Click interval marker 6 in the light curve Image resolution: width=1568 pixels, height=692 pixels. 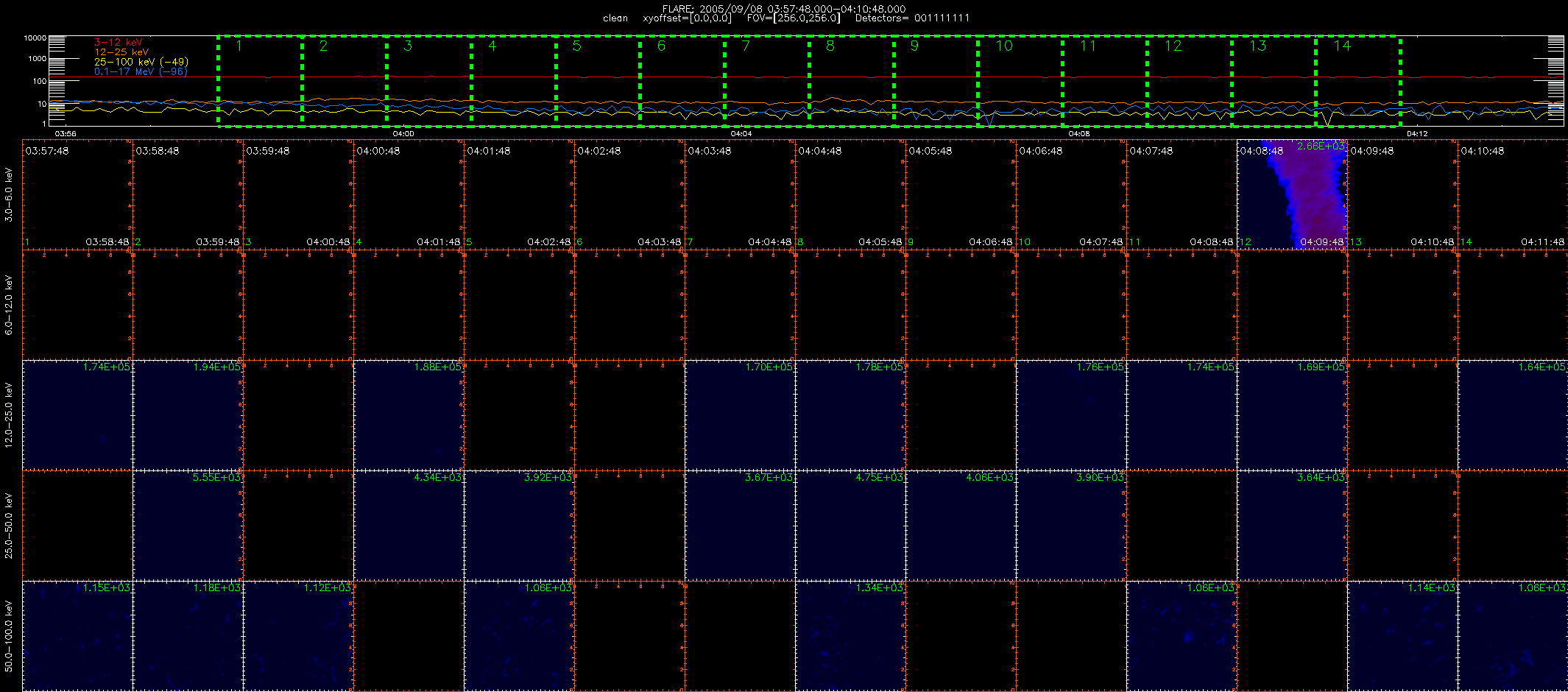pyautogui.click(x=661, y=46)
